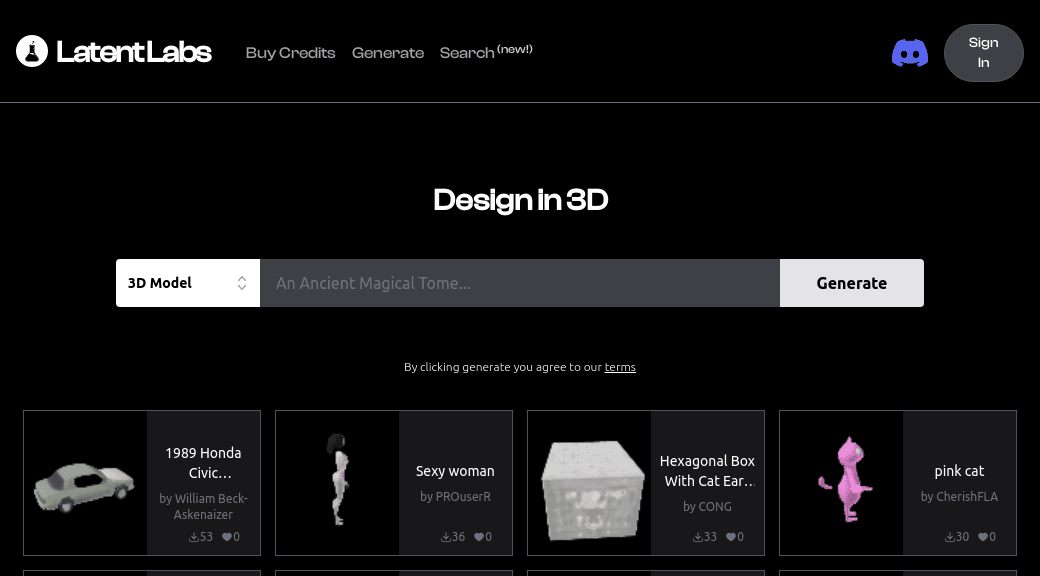
Task: Click the Sign In button
Action: [x=983, y=52]
